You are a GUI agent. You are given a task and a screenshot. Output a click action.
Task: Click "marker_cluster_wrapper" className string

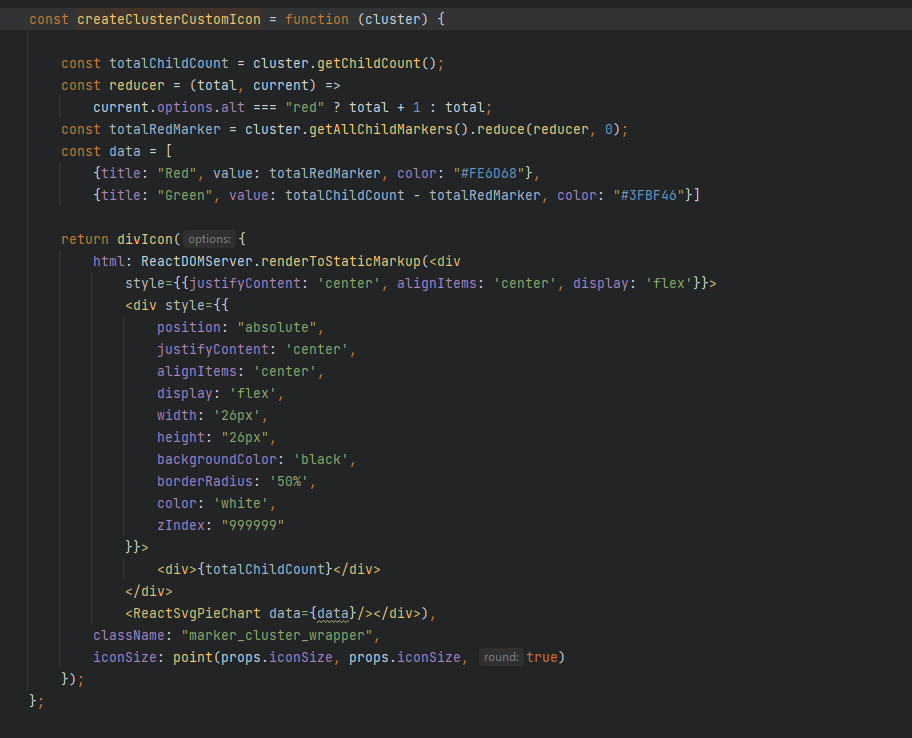point(276,636)
